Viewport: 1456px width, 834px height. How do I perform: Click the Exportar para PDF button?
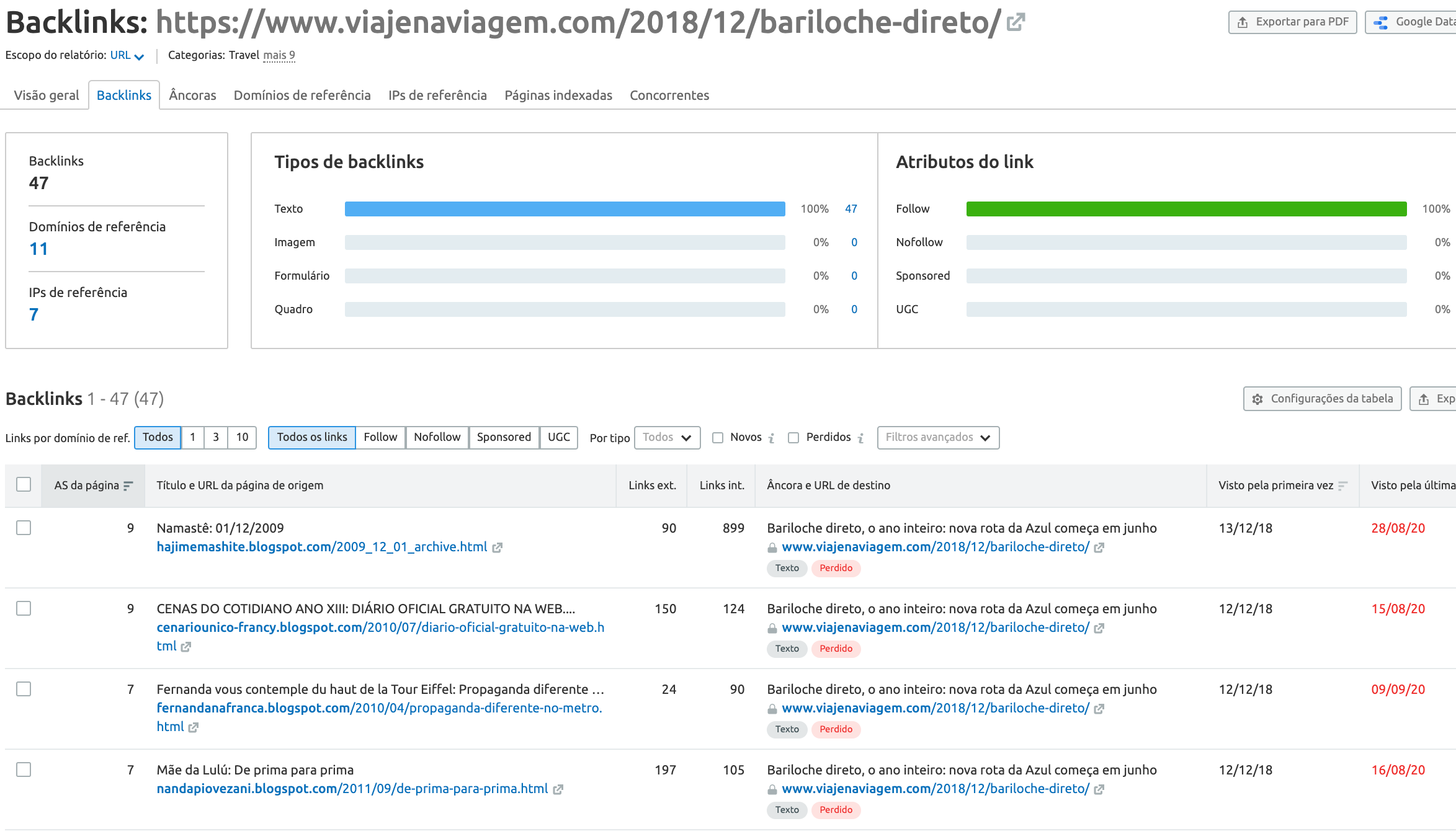(1292, 22)
